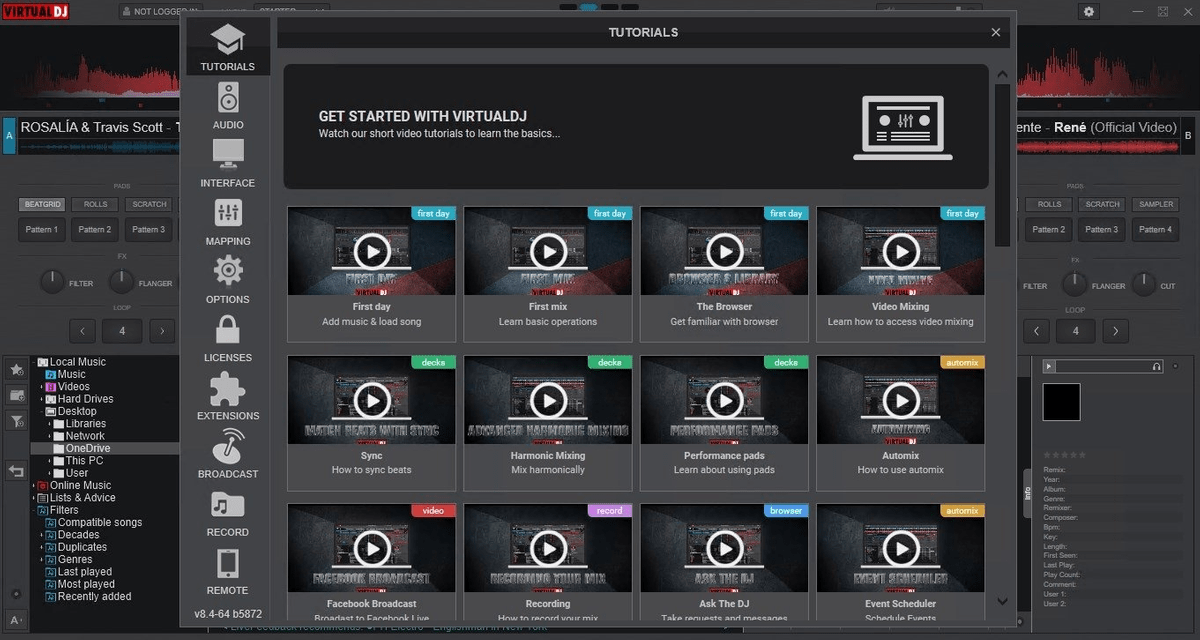This screenshot has width=1200, height=640.
Task: Enable the SCRATCH pad mode
Action: [x=148, y=204]
